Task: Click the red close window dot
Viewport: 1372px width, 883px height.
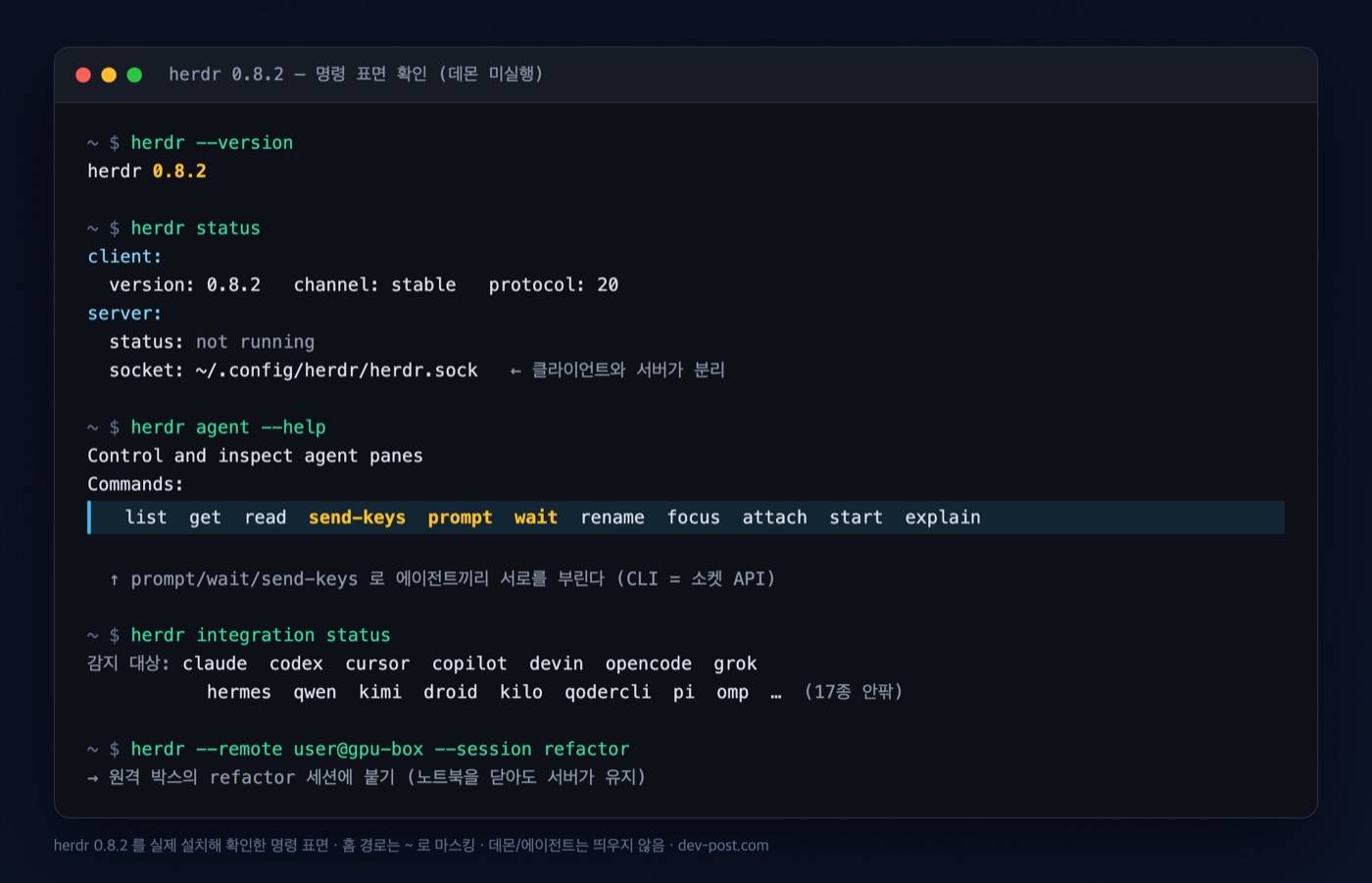Action: (x=83, y=74)
